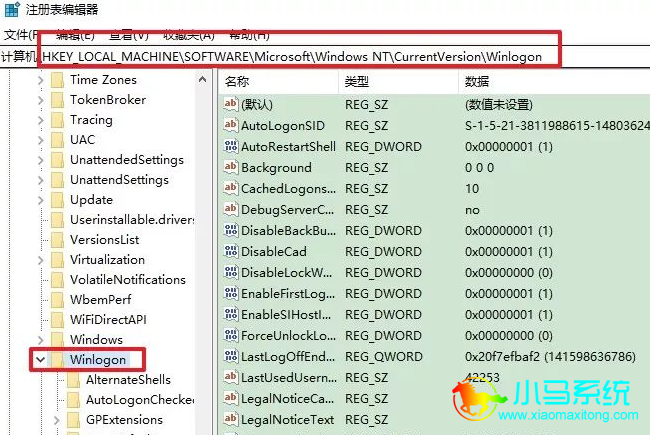650x435 pixels.
Task: Click the ab icon of DebugServerC value
Action: coord(231,209)
